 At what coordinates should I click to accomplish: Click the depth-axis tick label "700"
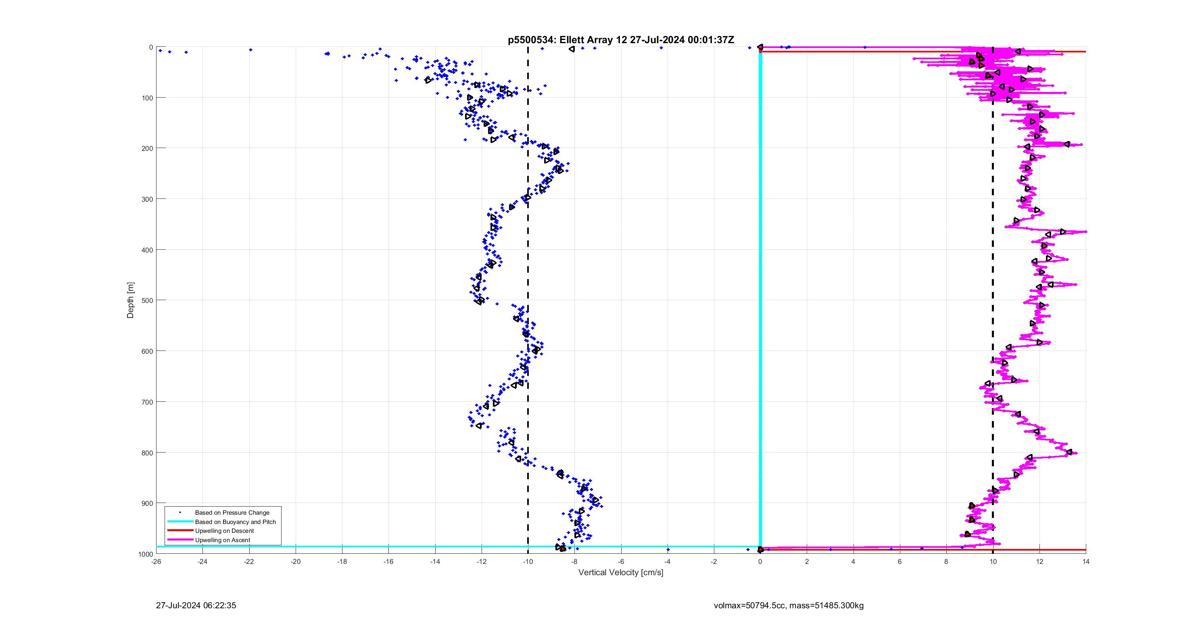pyautogui.click(x=146, y=402)
